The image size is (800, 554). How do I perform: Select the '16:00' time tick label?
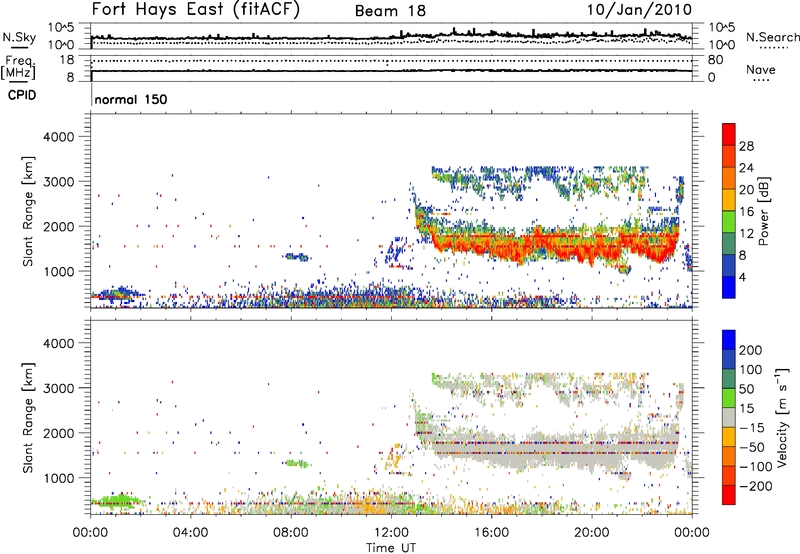point(491,533)
